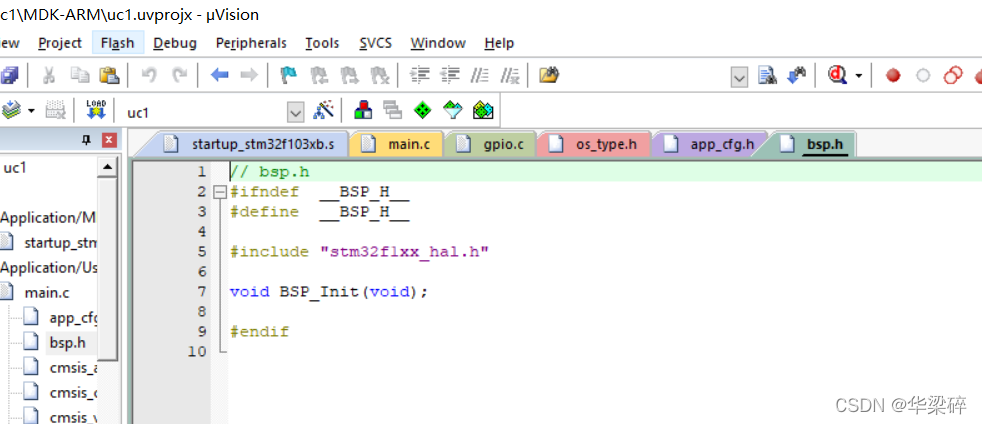
Task: Open Find in Files
Action: pyautogui.click(x=549, y=76)
